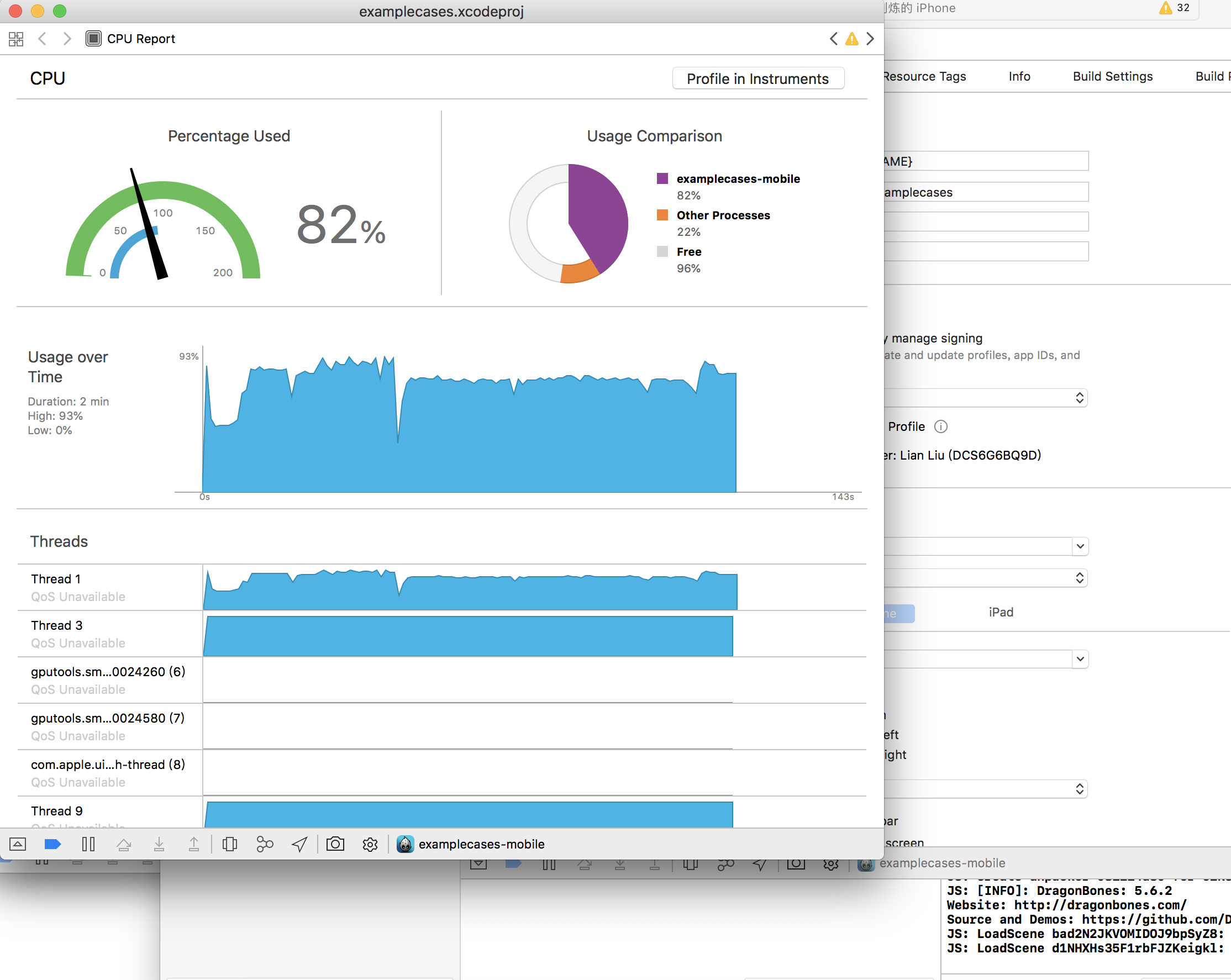1231x980 pixels.
Task: Switch to the Info tab
Action: pos(1019,76)
